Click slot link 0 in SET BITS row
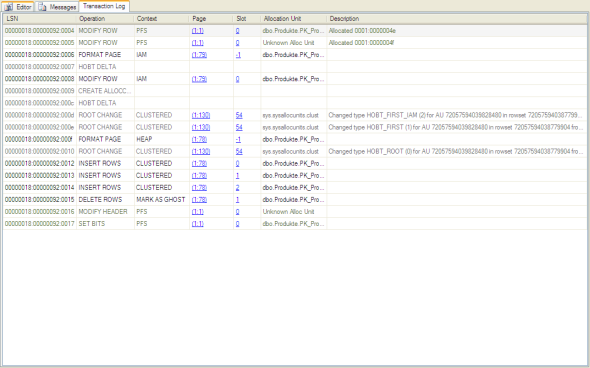The width and height of the screenshot is (590, 368). (x=237, y=224)
